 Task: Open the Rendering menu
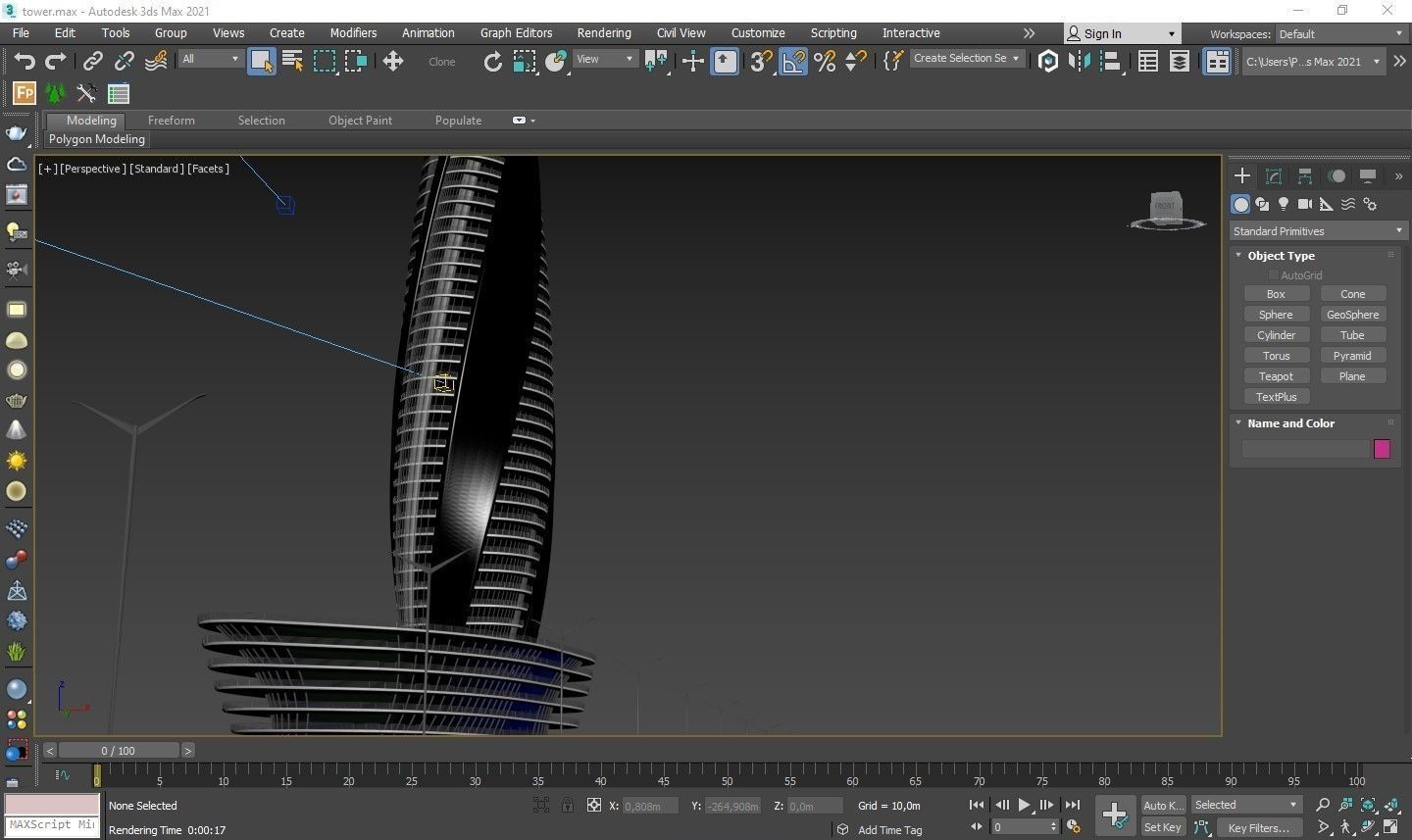click(x=603, y=33)
